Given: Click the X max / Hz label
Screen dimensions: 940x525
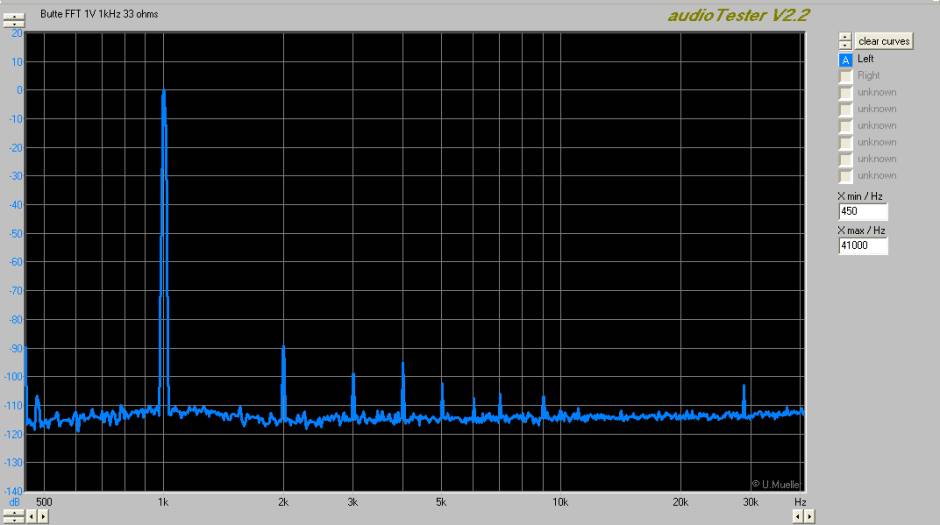Looking at the screenshot, I should (861, 230).
